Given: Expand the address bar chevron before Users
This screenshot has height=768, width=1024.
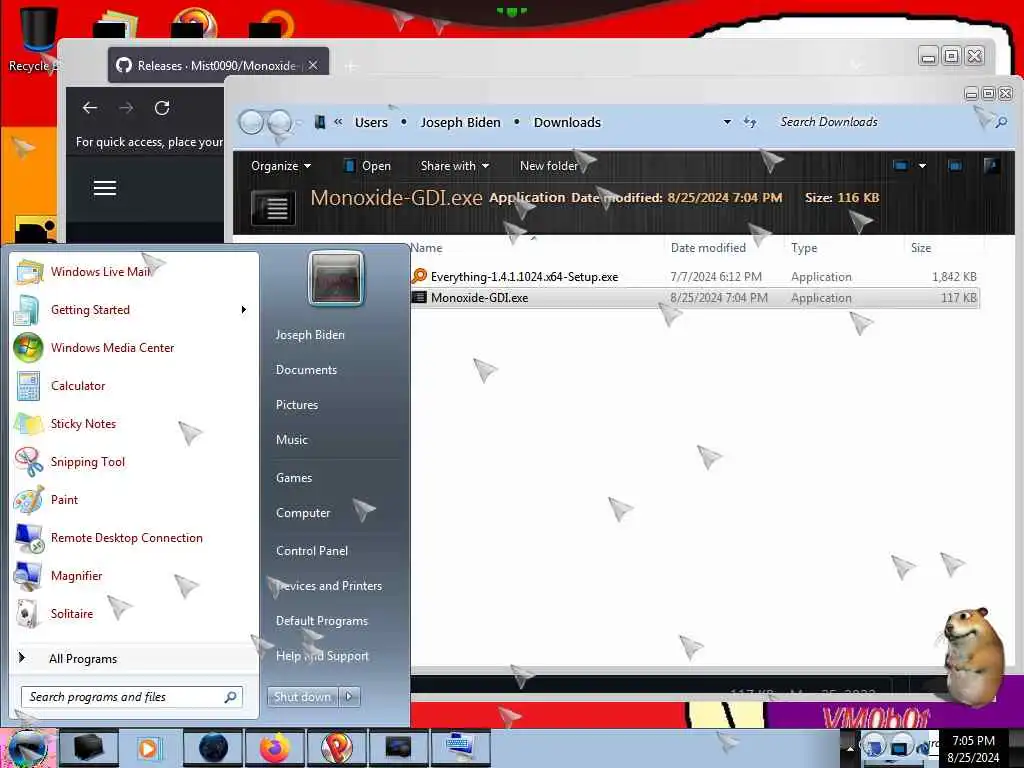Looking at the screenshot, I should pyautogui.click(x=338, y=122).
